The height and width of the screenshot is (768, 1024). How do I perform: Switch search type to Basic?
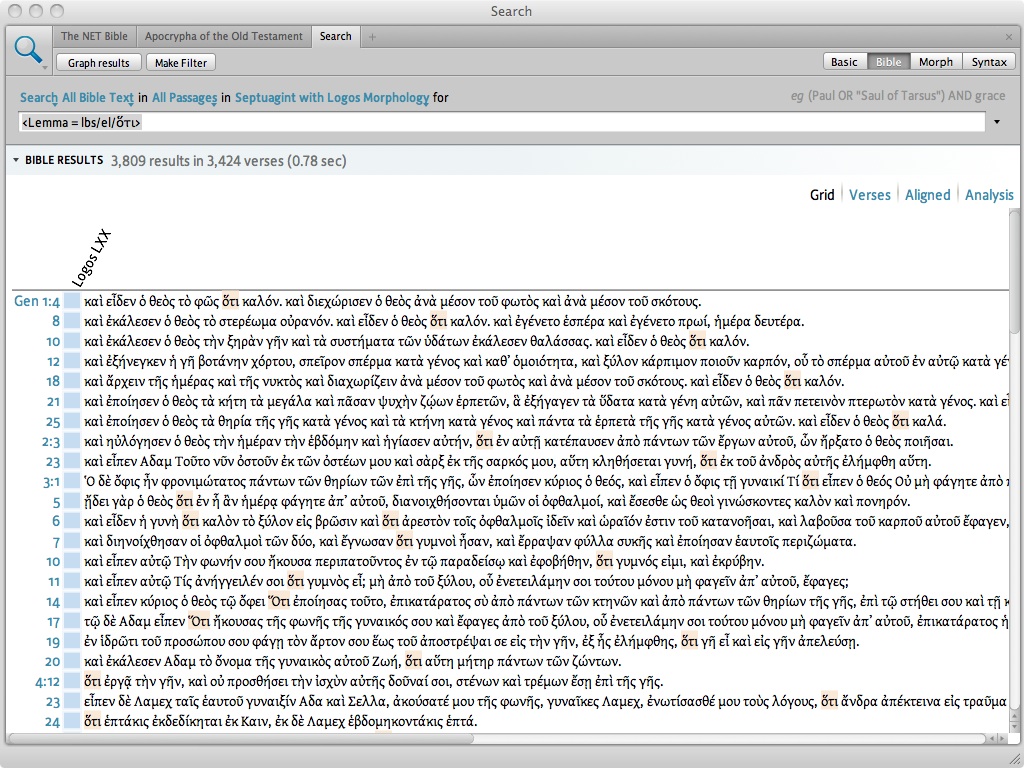844,62
